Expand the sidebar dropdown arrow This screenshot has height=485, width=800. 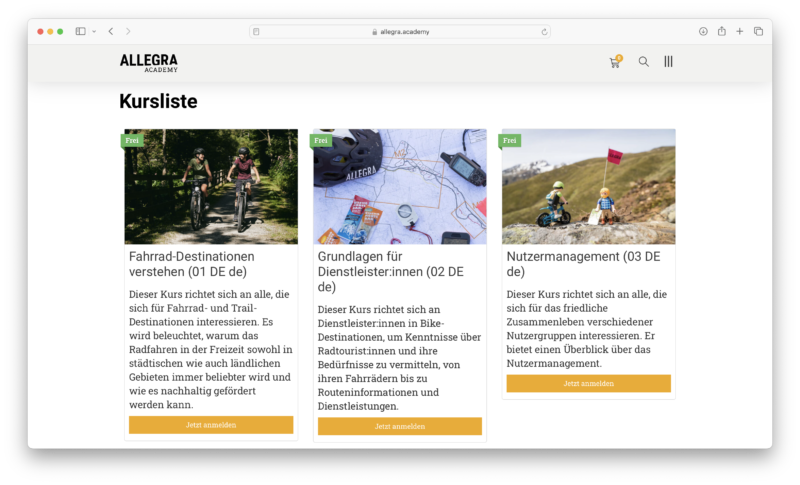(94, 32)
